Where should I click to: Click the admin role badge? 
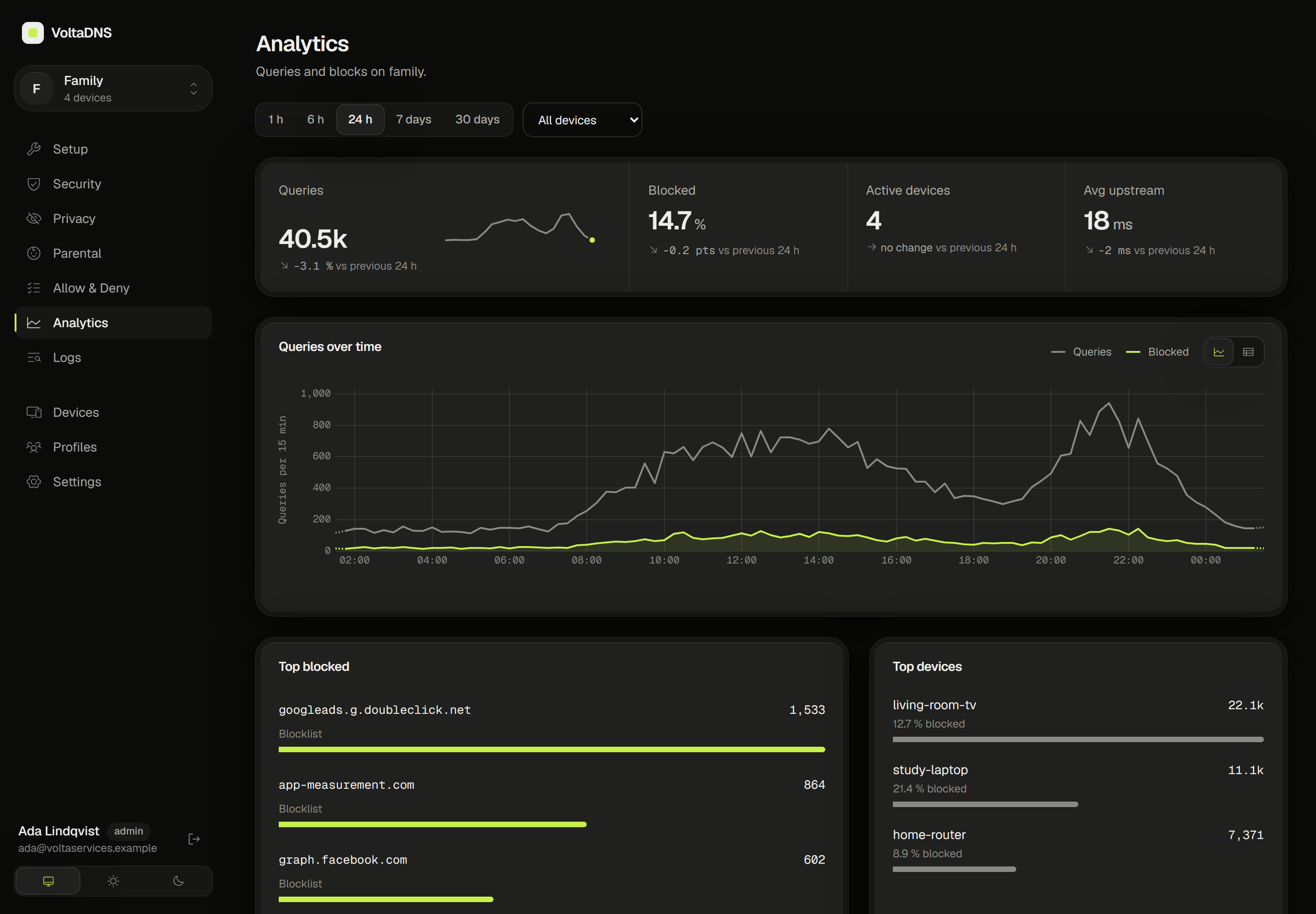click(128, 831)
